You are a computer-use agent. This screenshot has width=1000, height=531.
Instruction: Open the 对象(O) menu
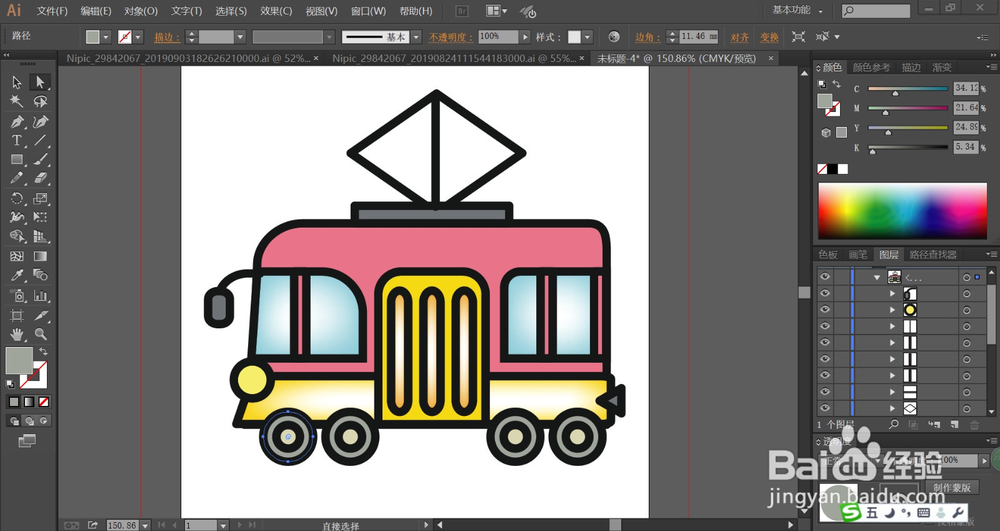pyautogui.click(x=141, y=11)
